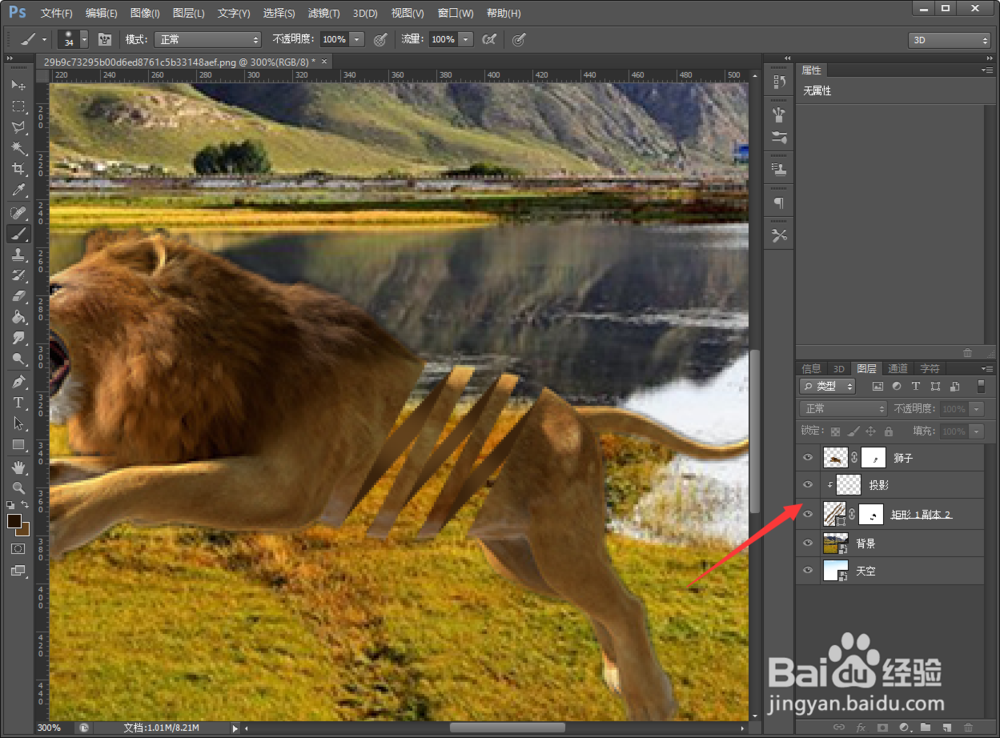1000x738 pixels.
Task: Hide the 狮子 layer
Action: point(808,457)
